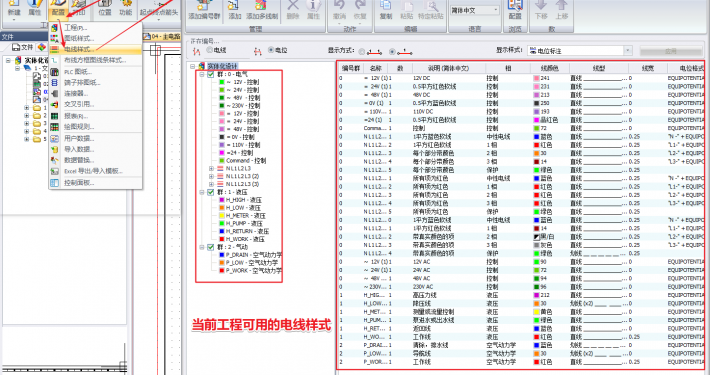Click the 配置 icon in the 浏览 group
This screenshot has height=375, width=710.
[515, 5]
